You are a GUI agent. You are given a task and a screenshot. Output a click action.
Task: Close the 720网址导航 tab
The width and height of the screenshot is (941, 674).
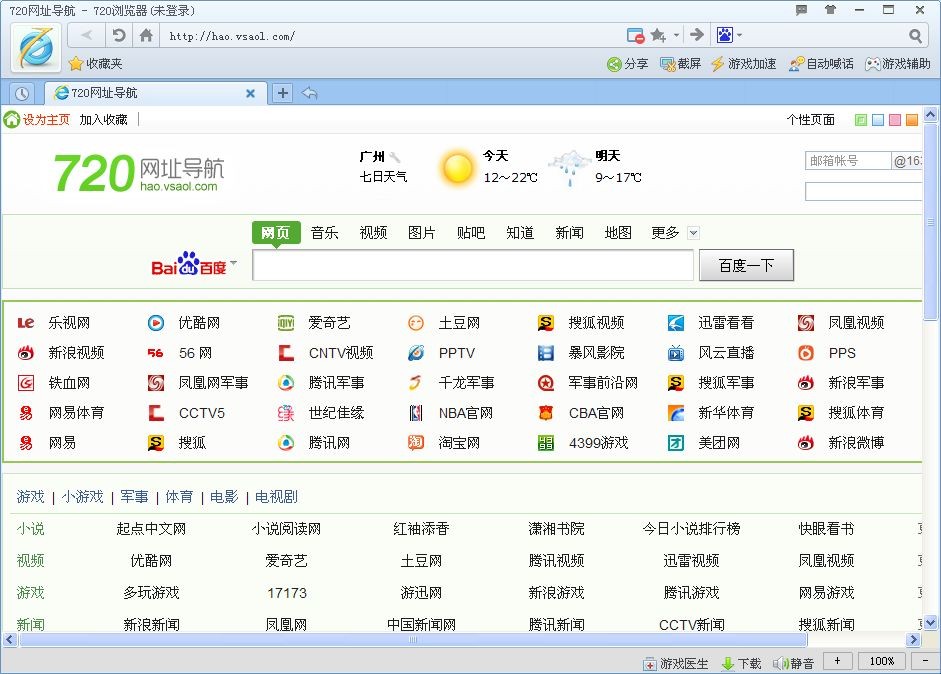pyautogui.click(x=250, y=93)
